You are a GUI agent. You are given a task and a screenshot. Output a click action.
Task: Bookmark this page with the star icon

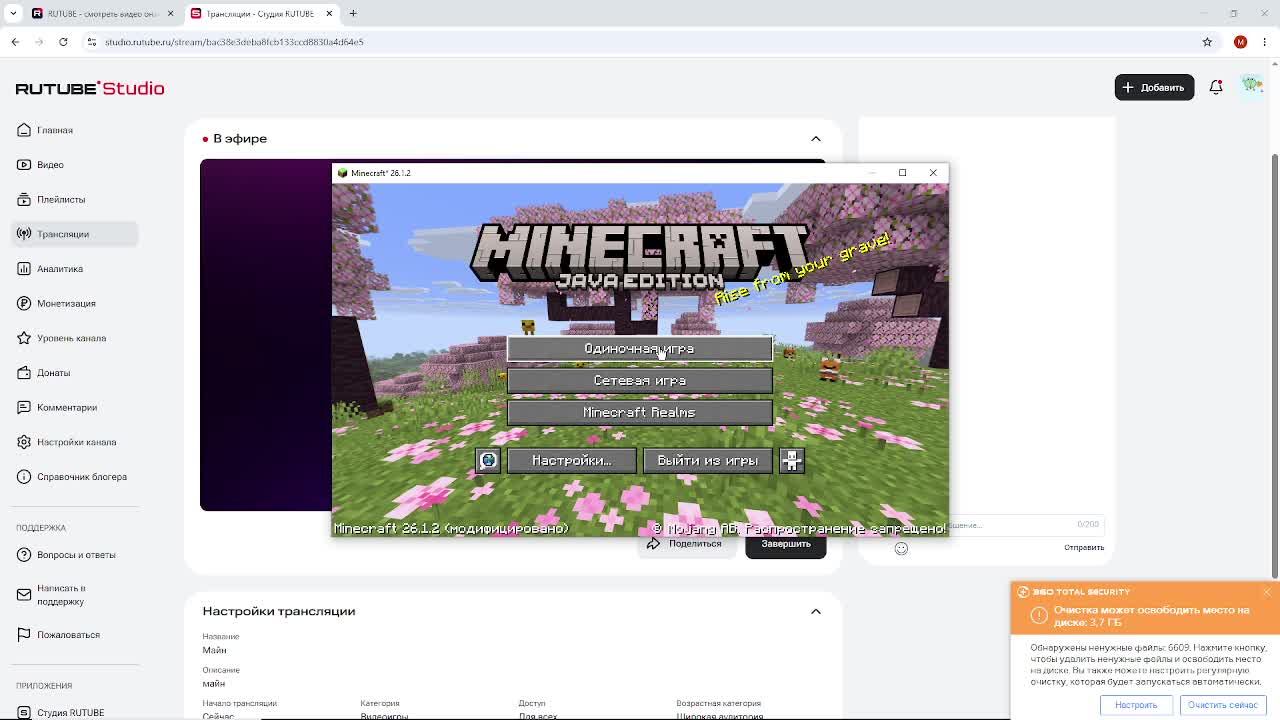[1207, 42]
